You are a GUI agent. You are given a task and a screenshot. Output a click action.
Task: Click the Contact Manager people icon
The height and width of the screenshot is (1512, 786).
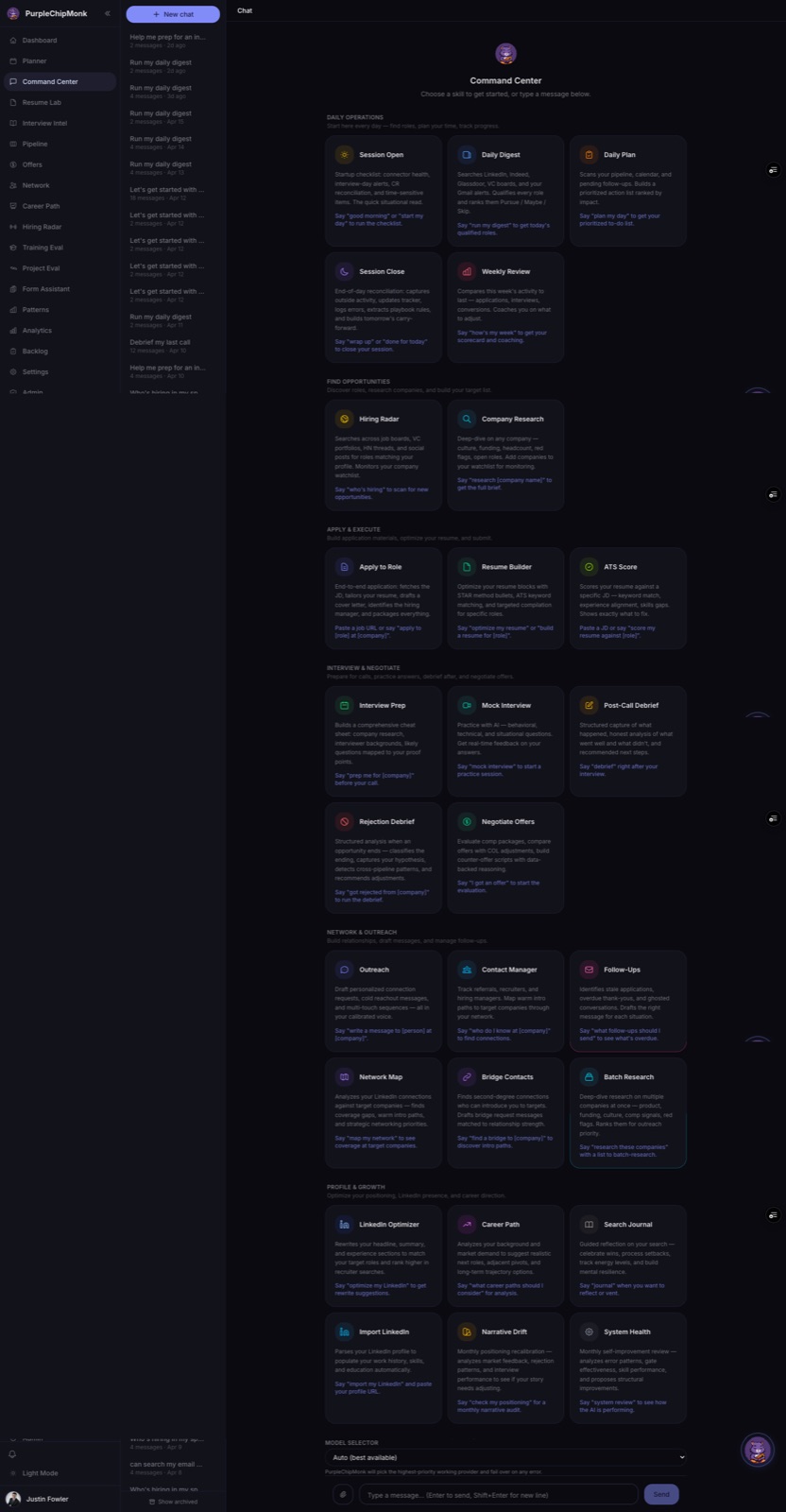click(467, 970)
